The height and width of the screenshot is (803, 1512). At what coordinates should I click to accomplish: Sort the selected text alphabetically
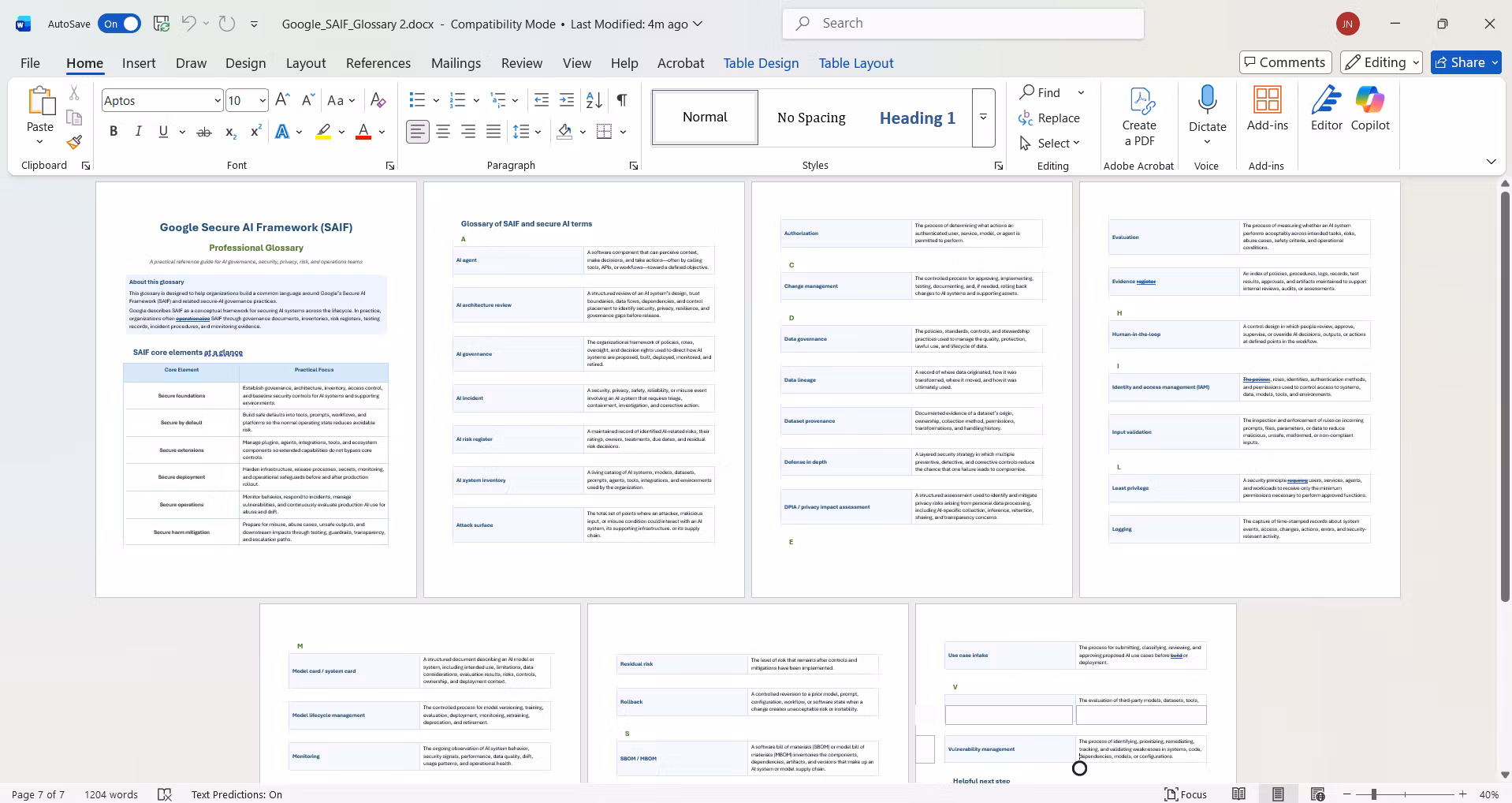(594, 100)
